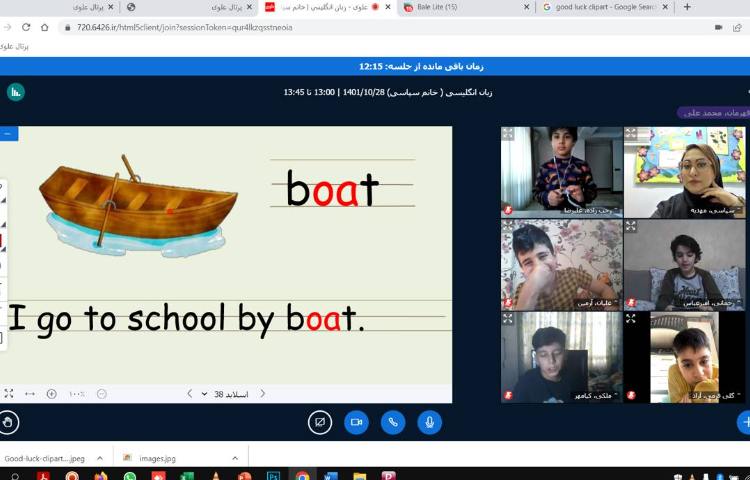
Task: Raise your hand in the session
Action: click(x=8, y=422)
